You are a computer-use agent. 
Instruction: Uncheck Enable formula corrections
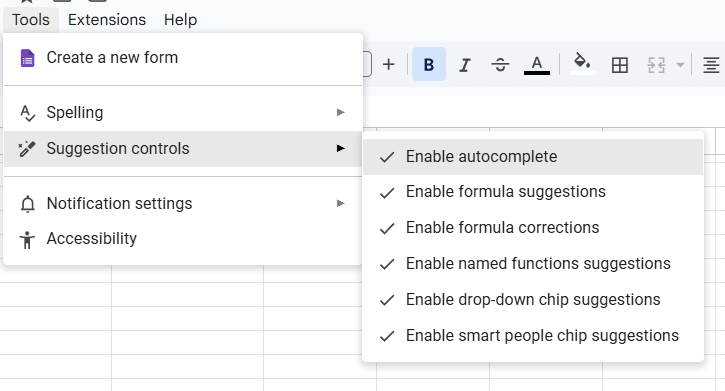pos(533,228)
